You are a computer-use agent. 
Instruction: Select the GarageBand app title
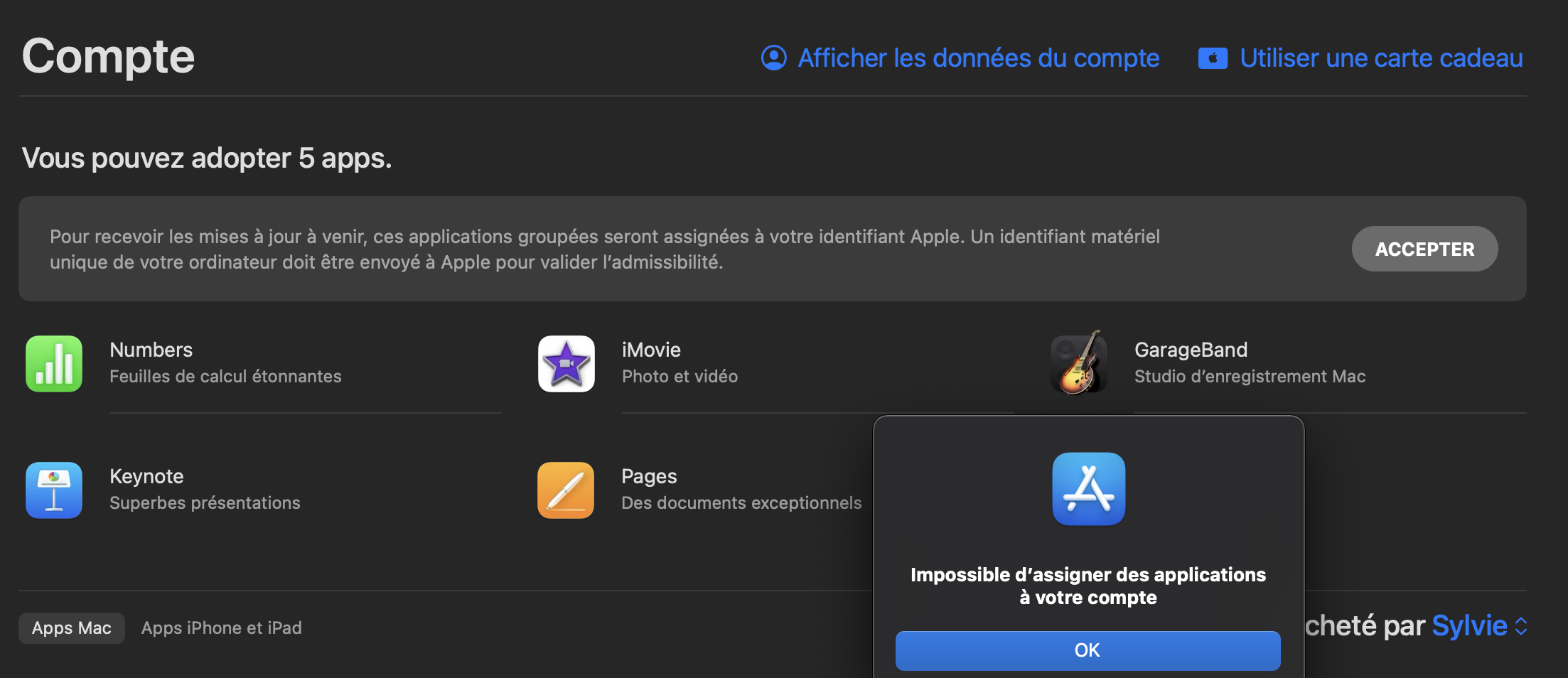(1191, 350)
